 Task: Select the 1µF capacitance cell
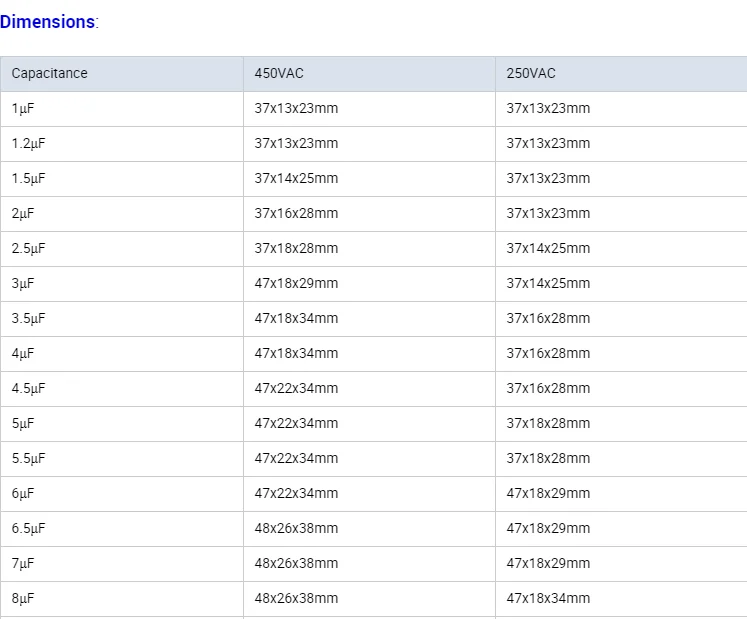23,109
